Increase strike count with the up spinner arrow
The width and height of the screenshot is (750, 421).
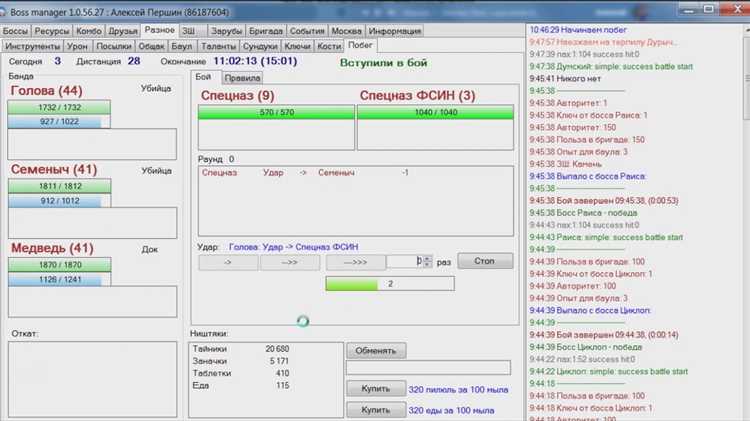428,257
